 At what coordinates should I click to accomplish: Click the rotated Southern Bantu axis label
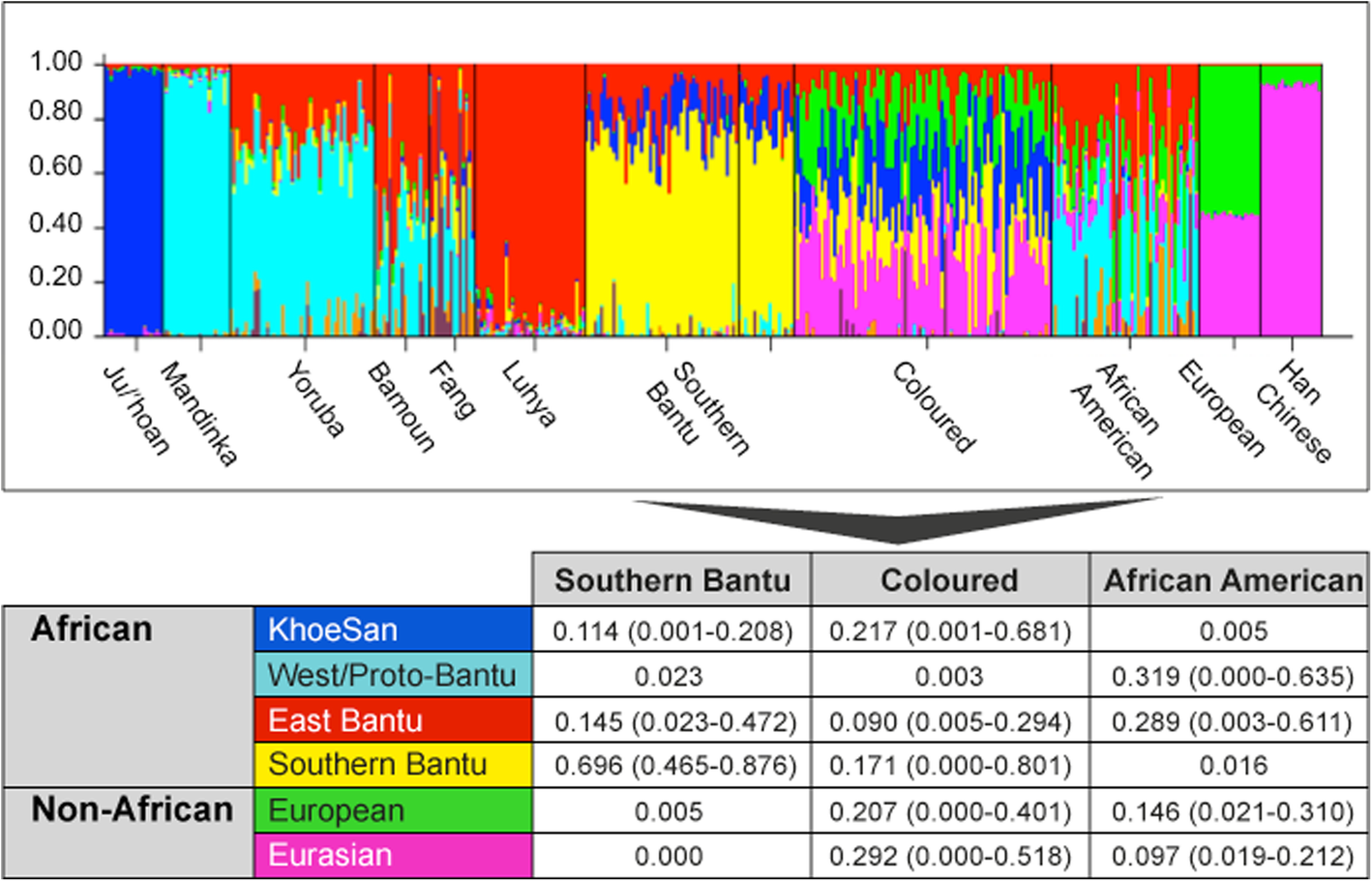tap(698, 408)
